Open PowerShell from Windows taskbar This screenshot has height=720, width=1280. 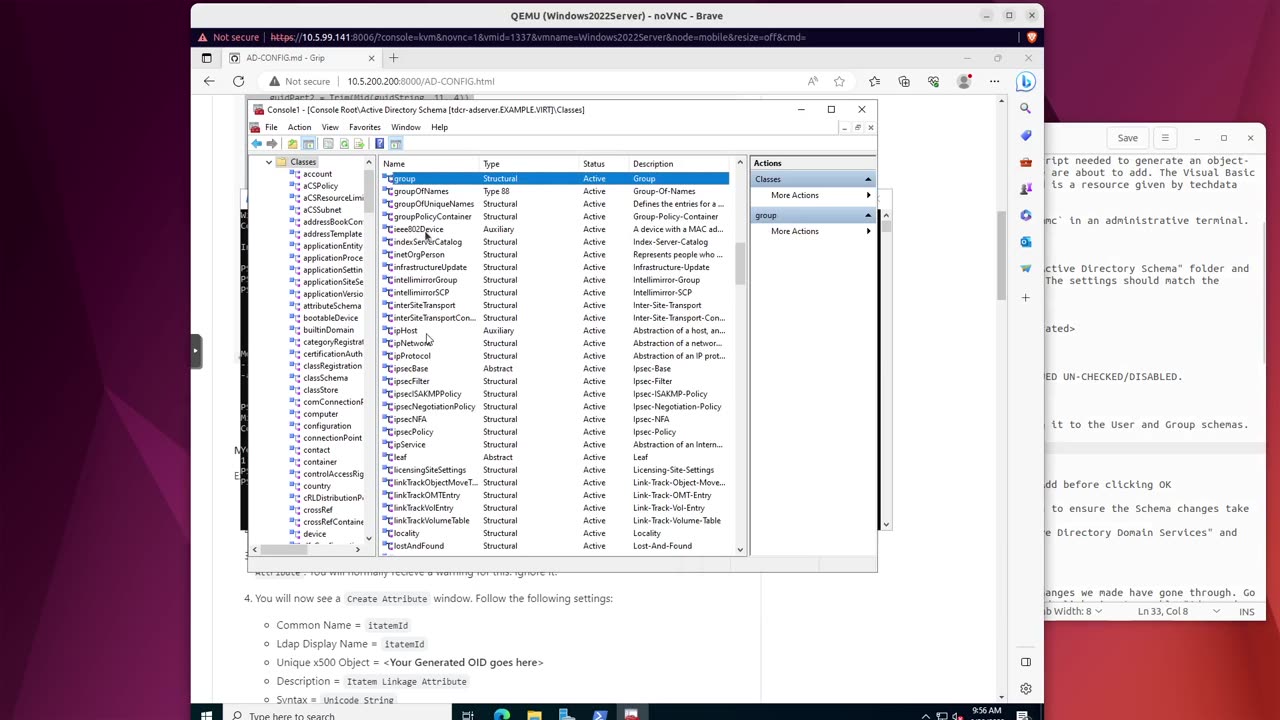599,714
